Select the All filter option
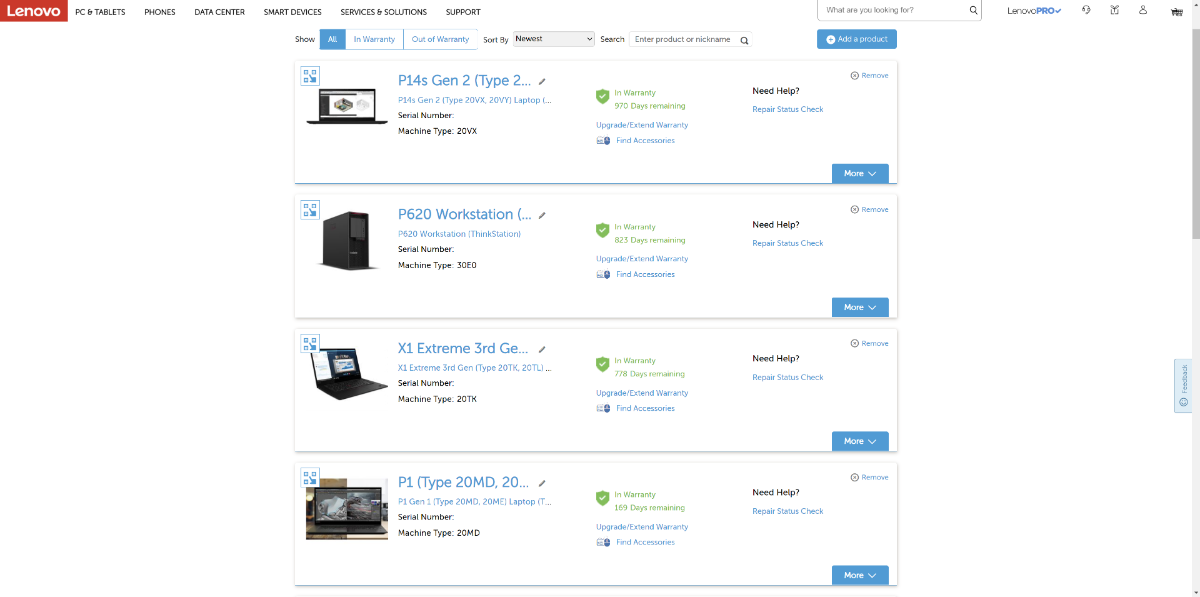Screen dimensions: 1200x597 [x=333, y=39]
